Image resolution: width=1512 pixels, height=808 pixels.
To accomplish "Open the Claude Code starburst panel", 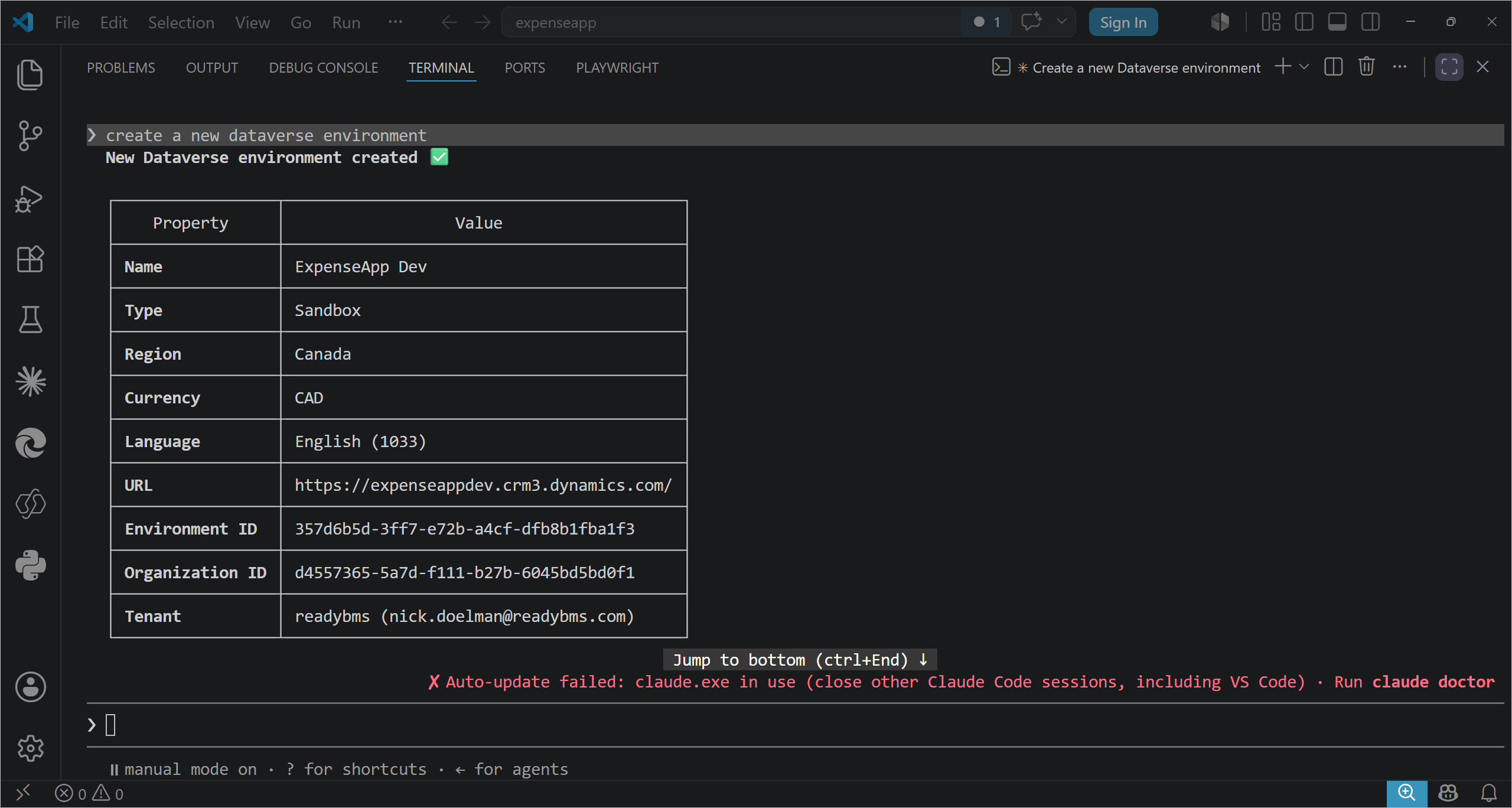I will pyautogui.click(x=30, y=381).
